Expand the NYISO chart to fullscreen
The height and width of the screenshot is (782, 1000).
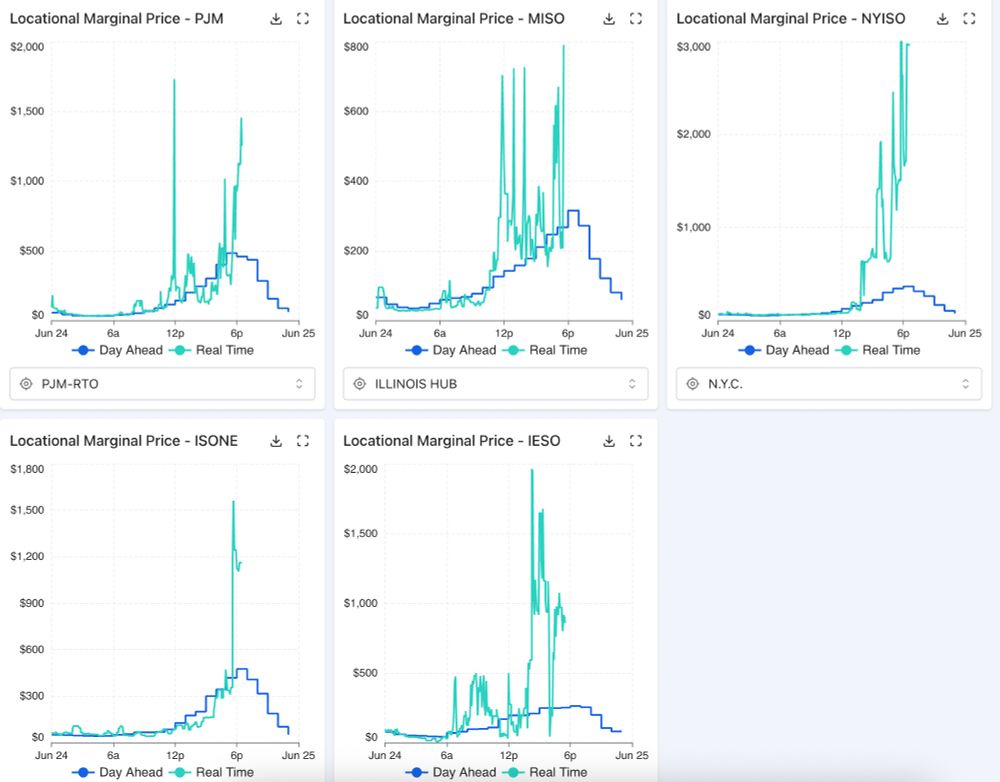[x=970, y=18]
